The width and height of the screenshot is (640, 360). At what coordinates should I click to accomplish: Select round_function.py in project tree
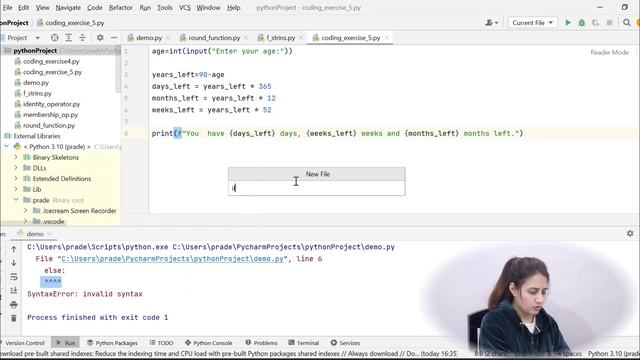tap(49, 125)
